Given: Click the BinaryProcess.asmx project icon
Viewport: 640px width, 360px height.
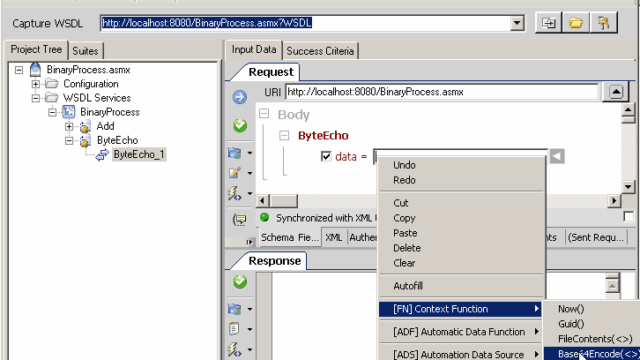Looking at the screenshot, I should pyautogui.click(x=36, y=70).
